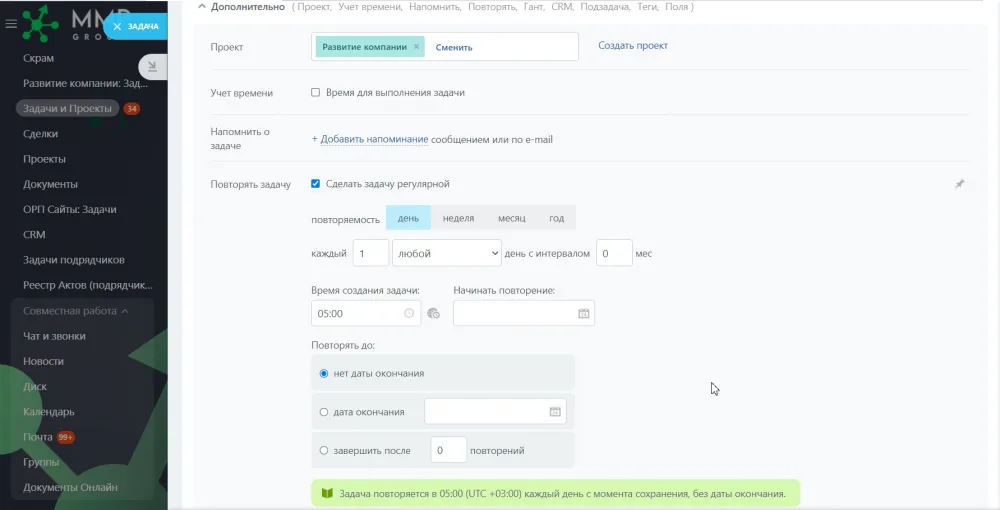Focus the Начинать повторение date field

(524, 313)
